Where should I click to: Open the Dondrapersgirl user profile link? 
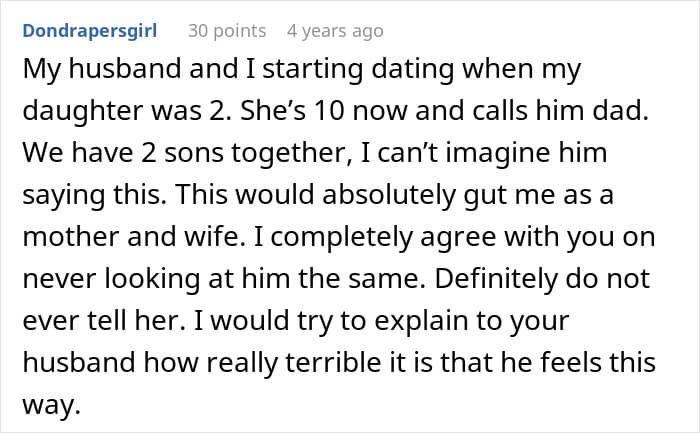pos(93,31)
